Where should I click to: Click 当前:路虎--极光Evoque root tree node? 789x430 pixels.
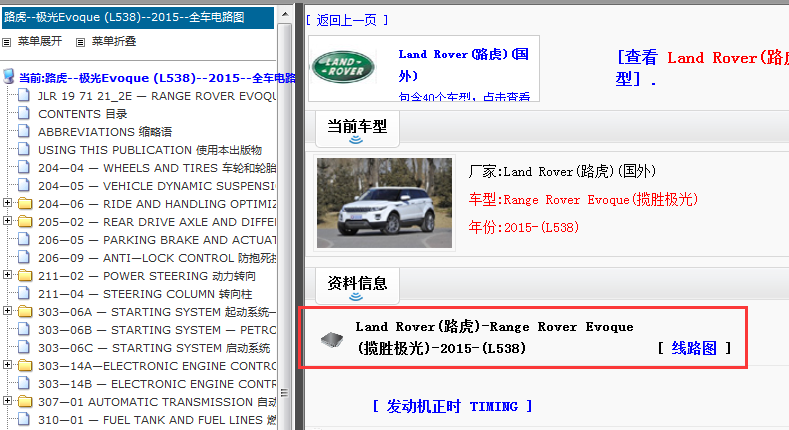pos(157,78)
